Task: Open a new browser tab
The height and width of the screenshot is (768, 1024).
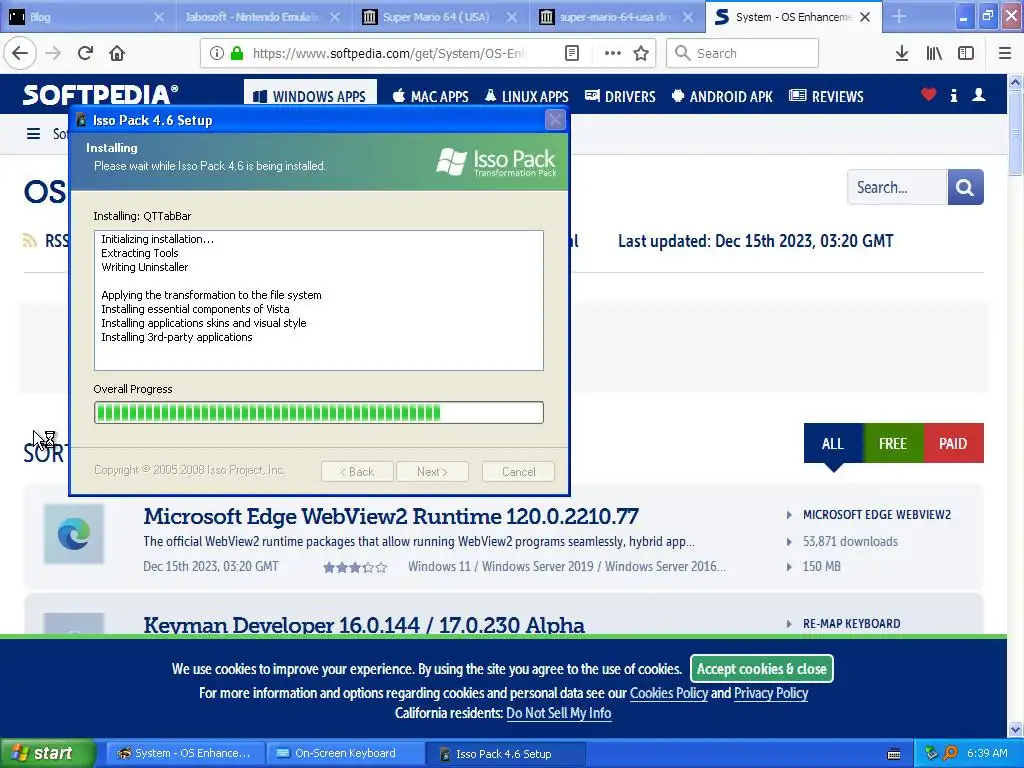Action: coord(899,17)
